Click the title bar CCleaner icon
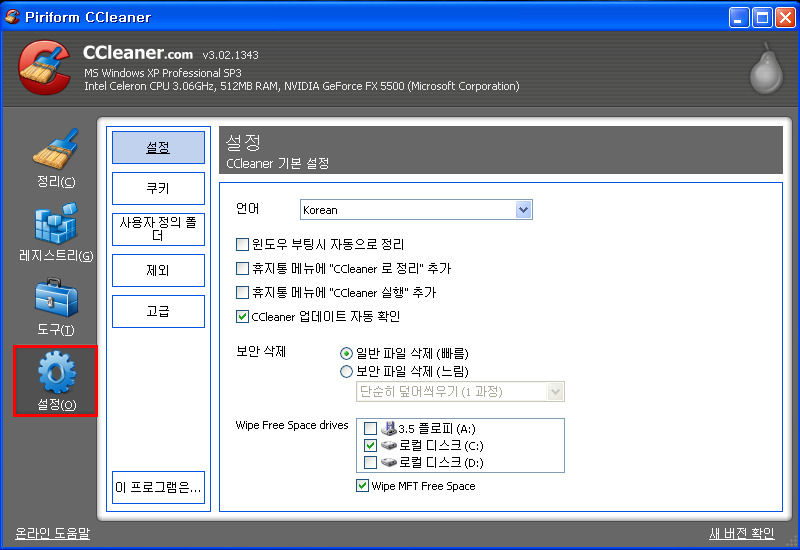 pos(12,17)
